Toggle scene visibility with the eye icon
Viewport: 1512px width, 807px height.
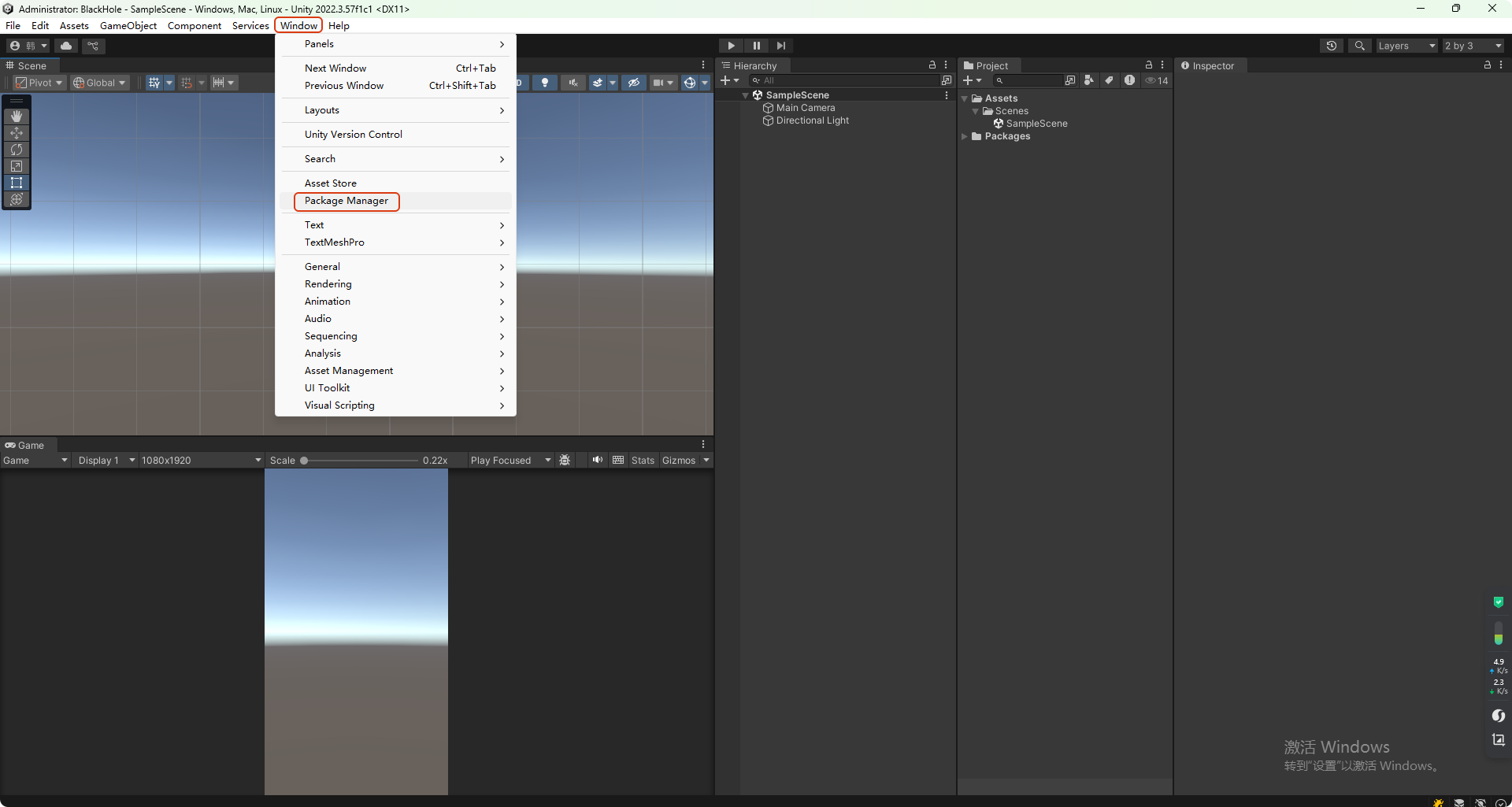click(x=634, y=82)
